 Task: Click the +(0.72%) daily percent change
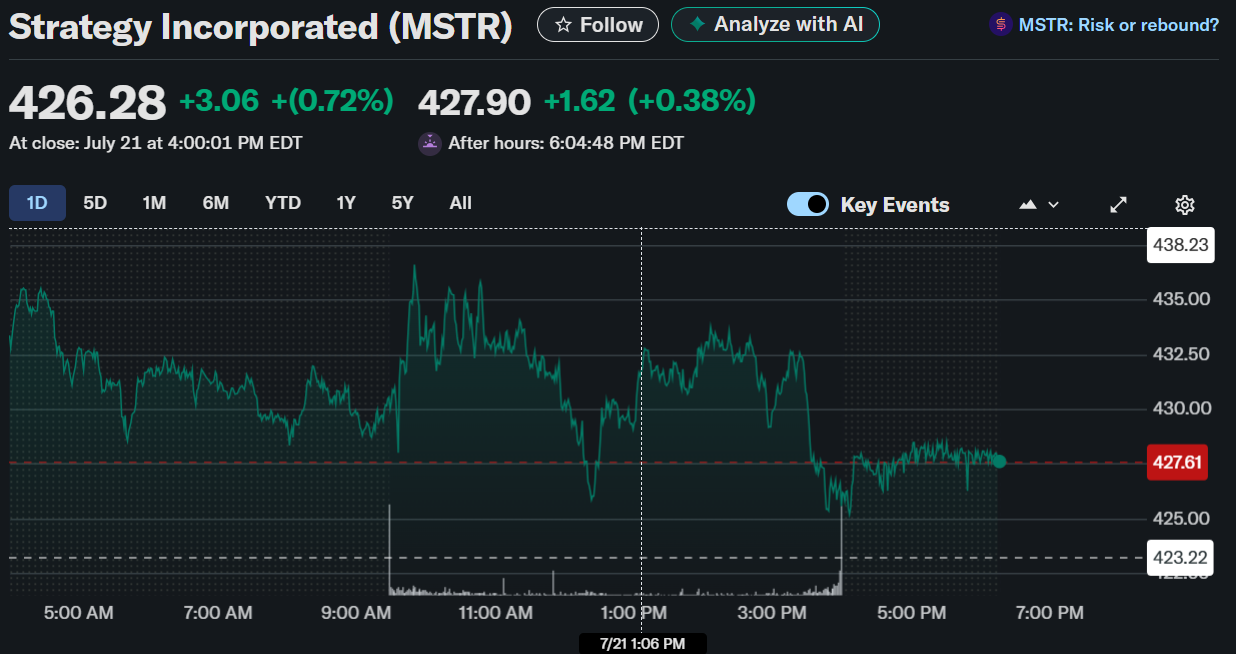point(332,101)
